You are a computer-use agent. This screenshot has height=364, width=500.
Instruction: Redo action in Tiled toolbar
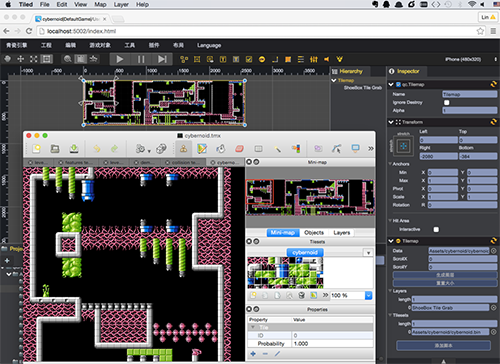(114, 148)
